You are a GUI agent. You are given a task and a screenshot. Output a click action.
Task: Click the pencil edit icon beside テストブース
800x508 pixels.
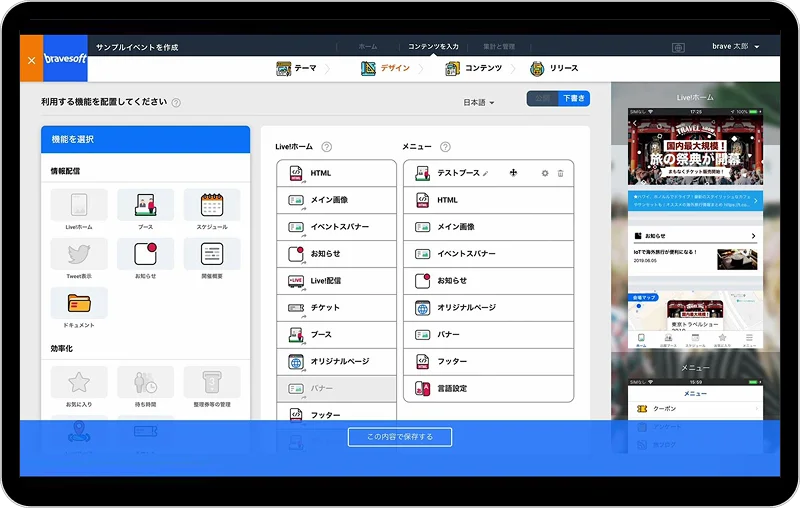[x=486, y=173]
